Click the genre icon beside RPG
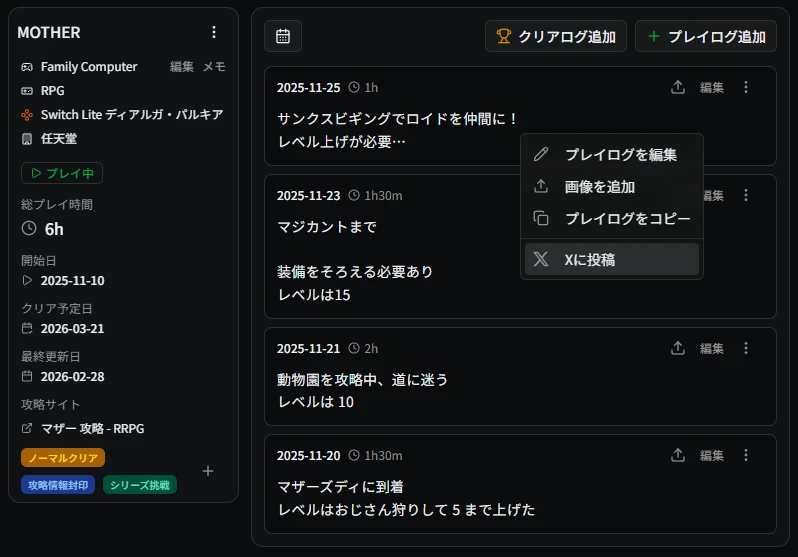798x557 pixels. point(27,91)
